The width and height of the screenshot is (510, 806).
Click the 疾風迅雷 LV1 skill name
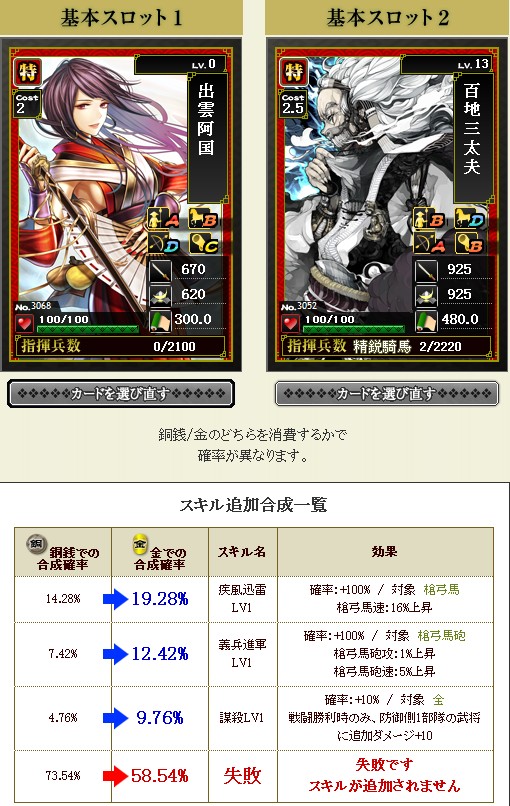[x=242, y=599]
